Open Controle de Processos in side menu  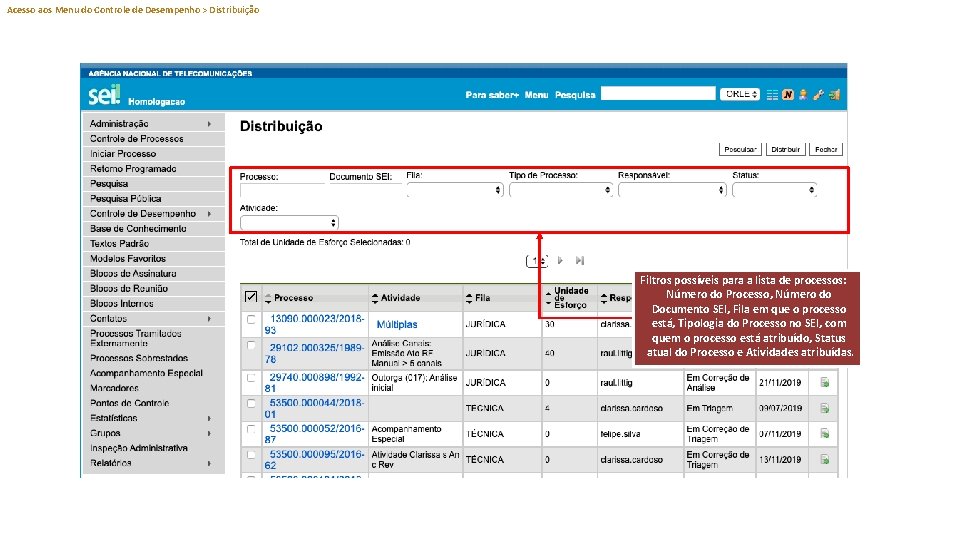point(154,139)
